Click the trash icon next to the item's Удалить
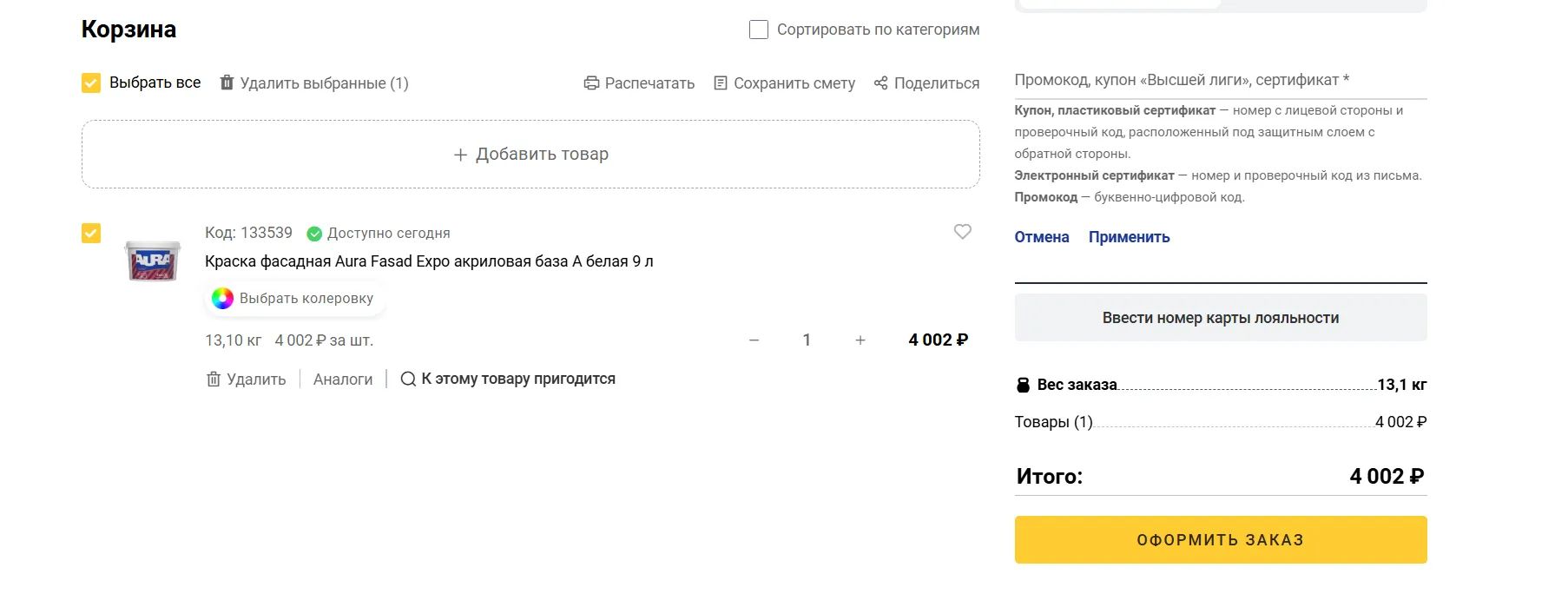The height and width of the screenshot is (594, 1568). tap(214, 379)
